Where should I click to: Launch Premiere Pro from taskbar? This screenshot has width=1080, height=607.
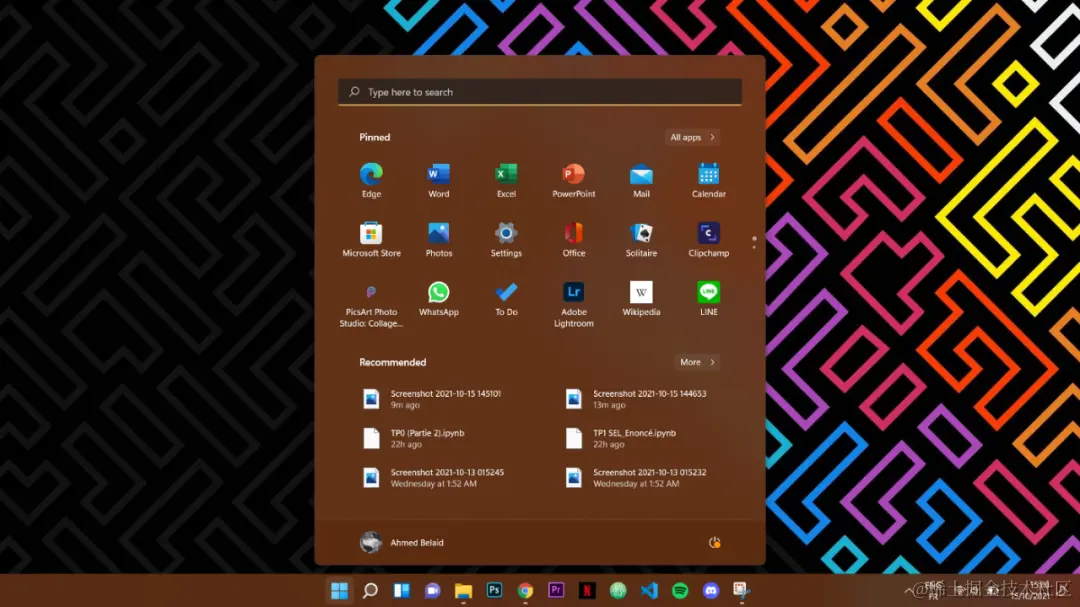(556, 590)
